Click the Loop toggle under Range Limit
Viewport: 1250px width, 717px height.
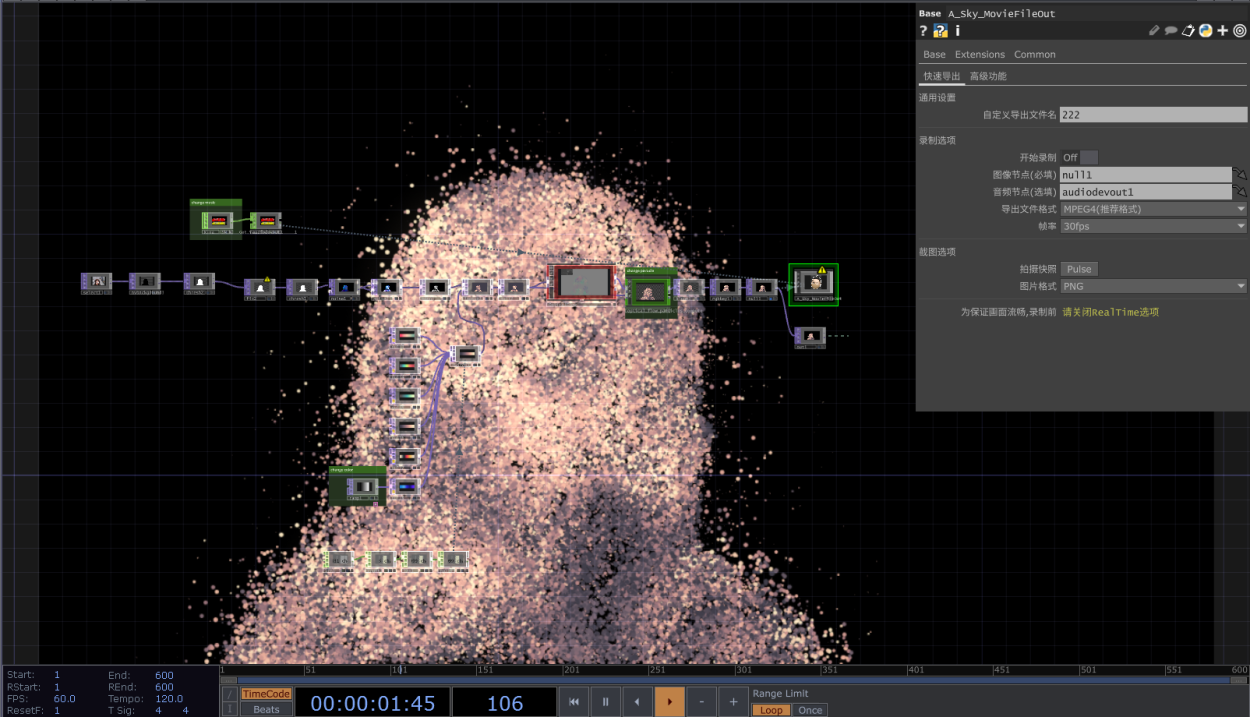pos(771,710)
